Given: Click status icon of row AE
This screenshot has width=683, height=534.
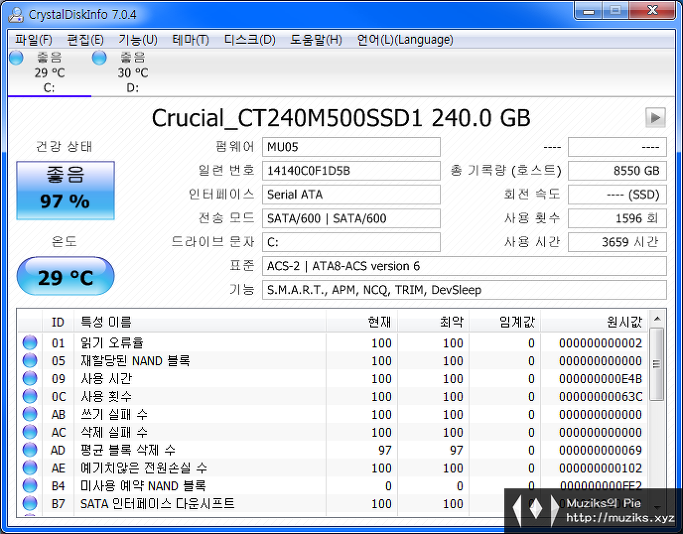Looking at the screenshot, I should [30, 467].
